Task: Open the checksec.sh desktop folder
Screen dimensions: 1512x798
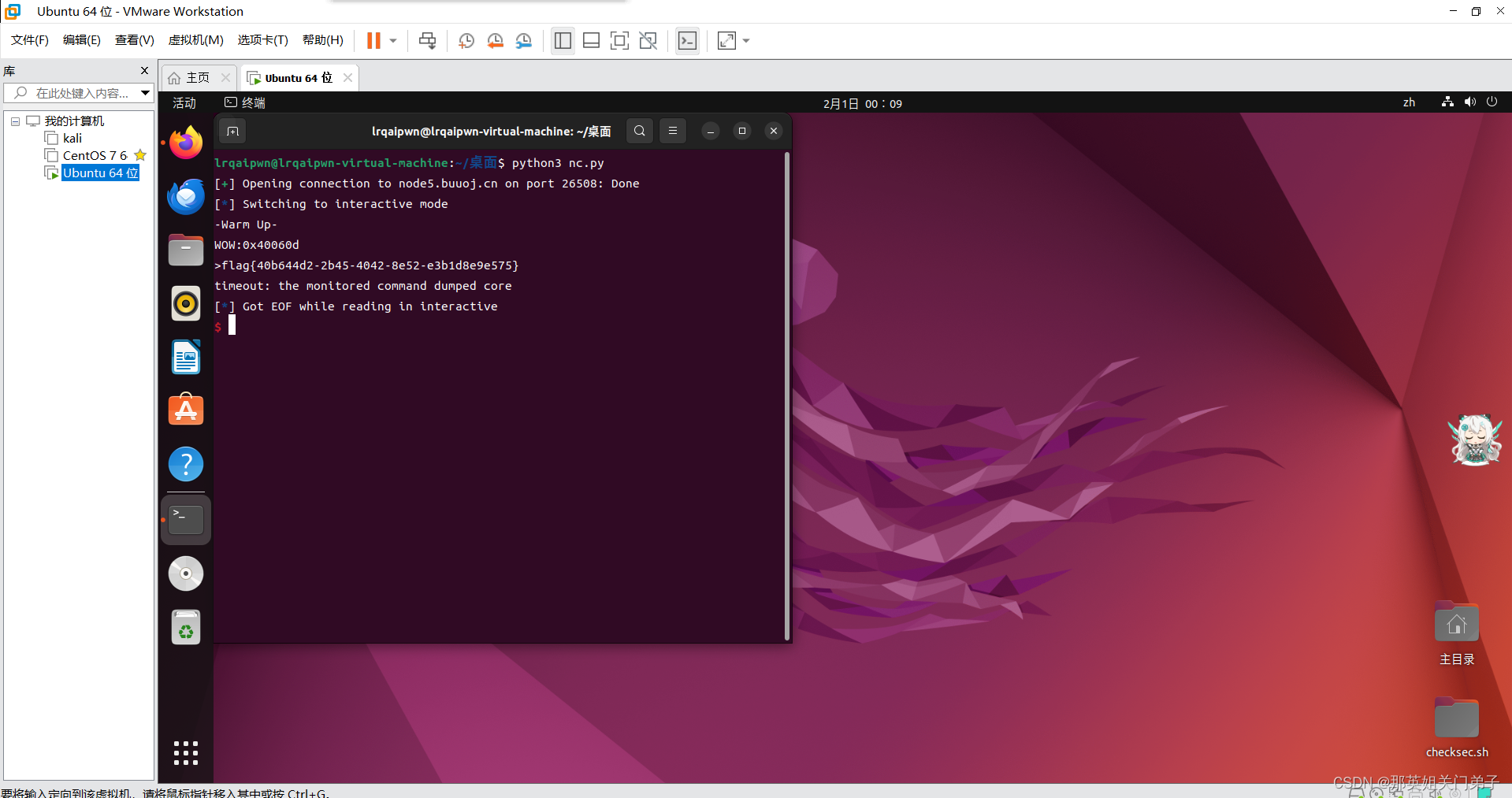Action: tap(1457, 729)
